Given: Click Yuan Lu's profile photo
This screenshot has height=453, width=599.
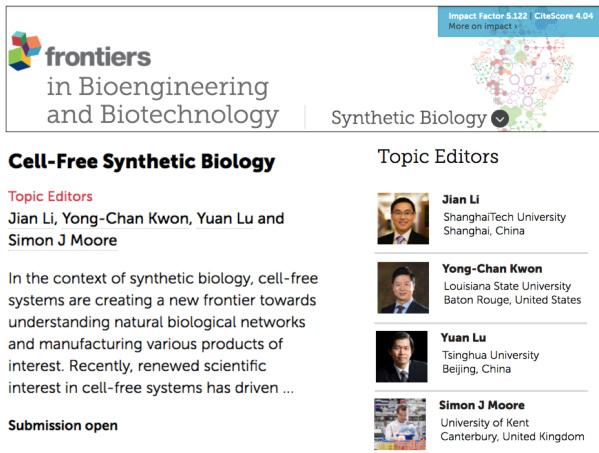Looking at the screenshot, I should 401,357.
